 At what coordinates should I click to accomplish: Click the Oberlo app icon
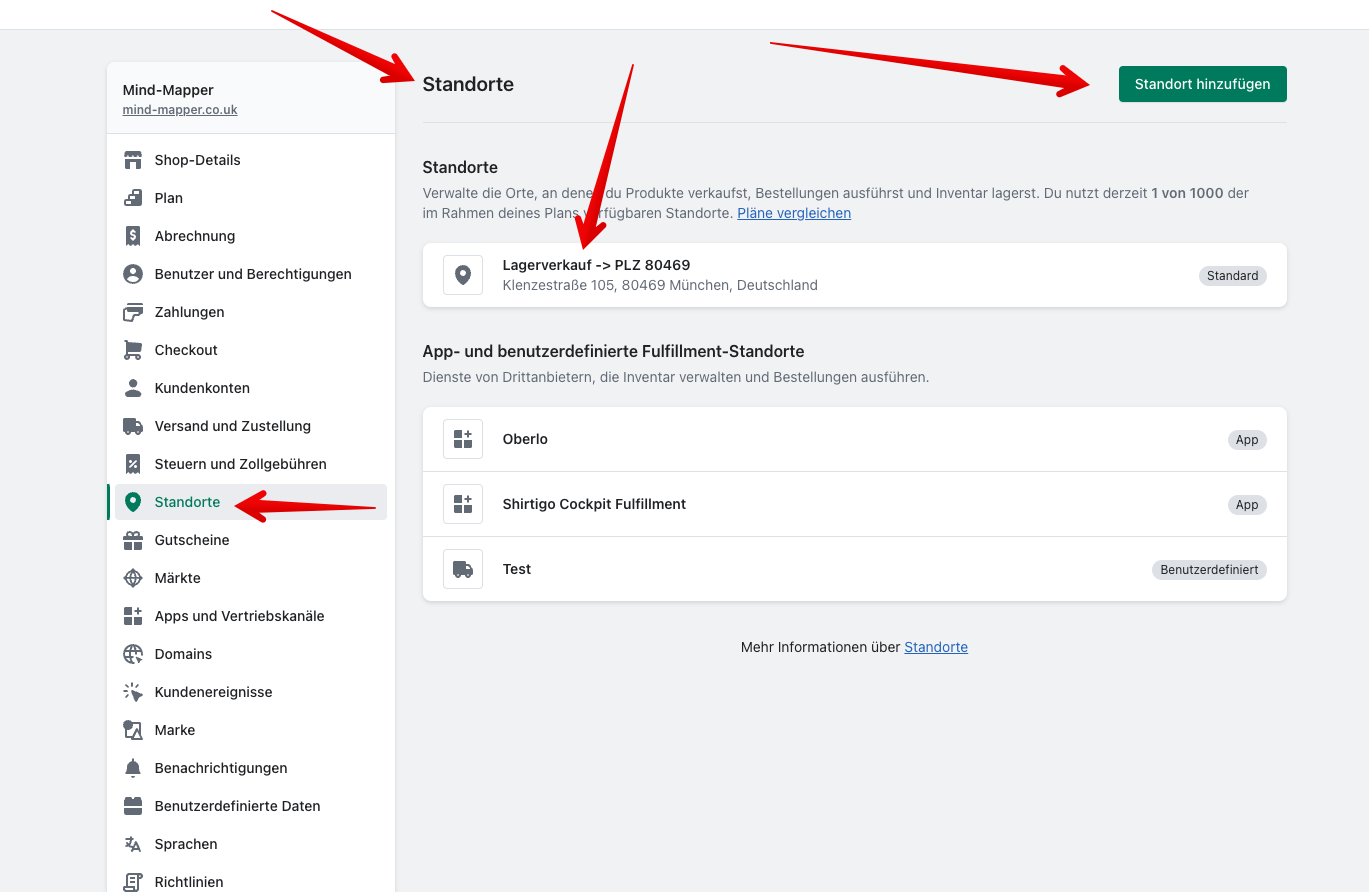463,439
